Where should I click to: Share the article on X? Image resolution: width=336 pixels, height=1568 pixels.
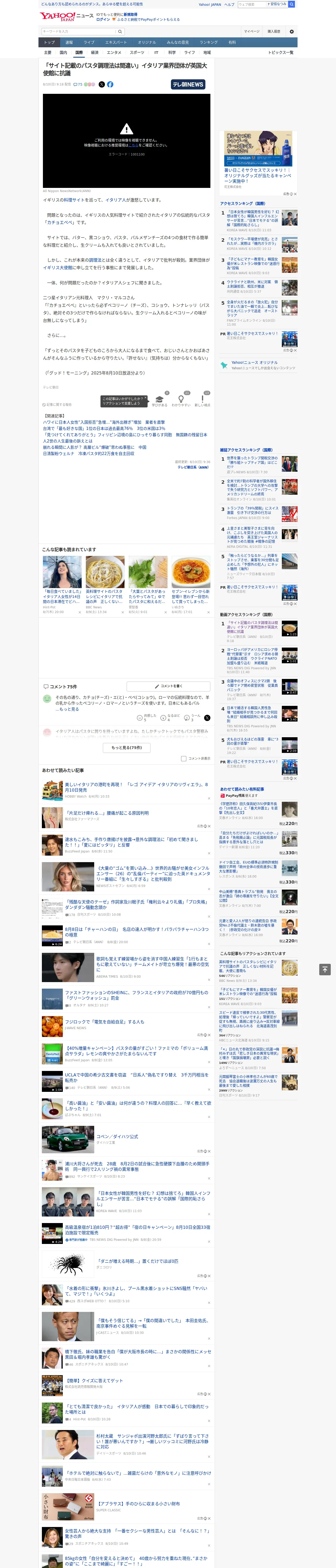click(102, 85)
